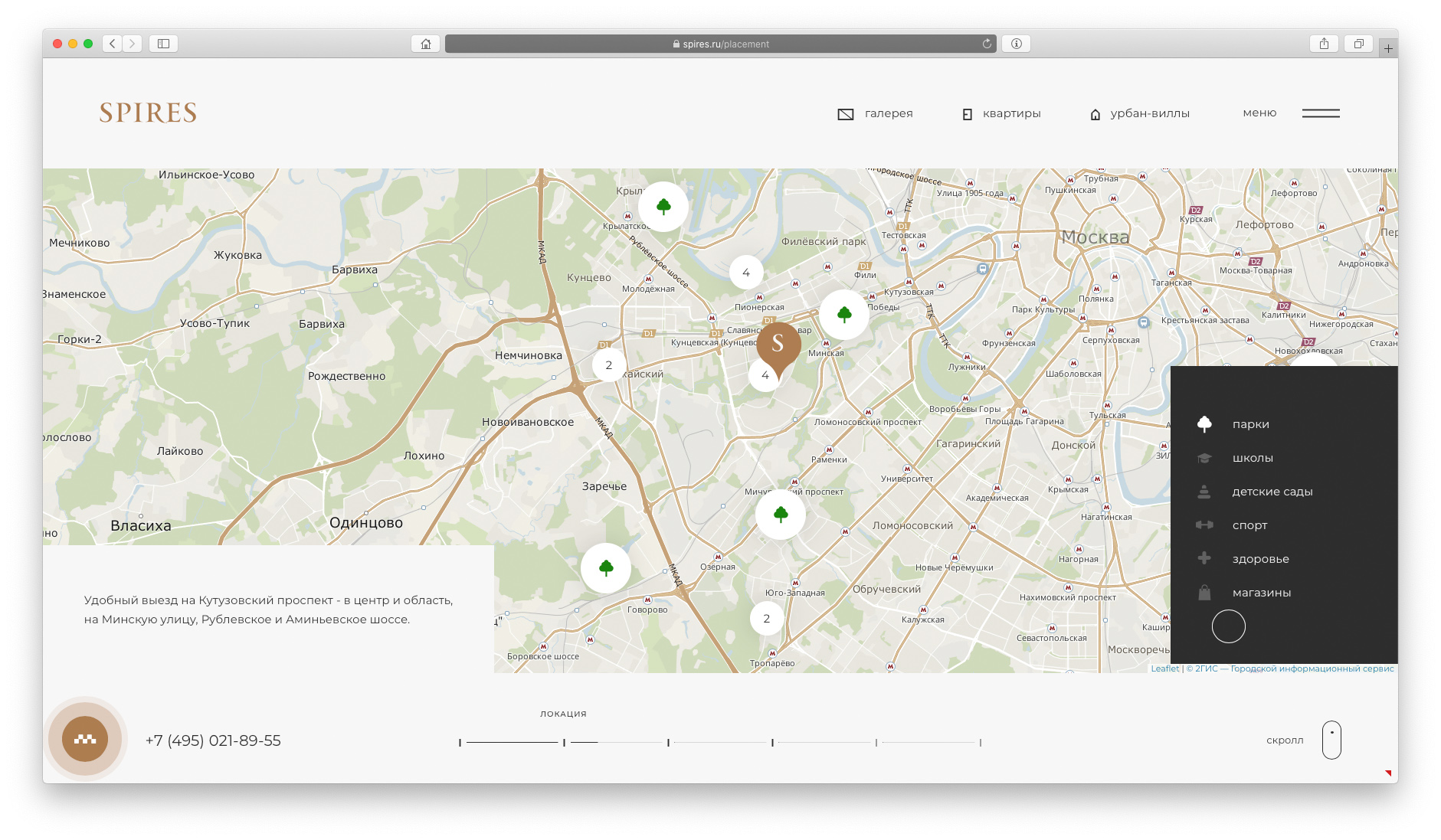Image resolution: width=1441 pixels, height=840 pixels.
Task: Click the gallery picture icon
Action: 846,114
